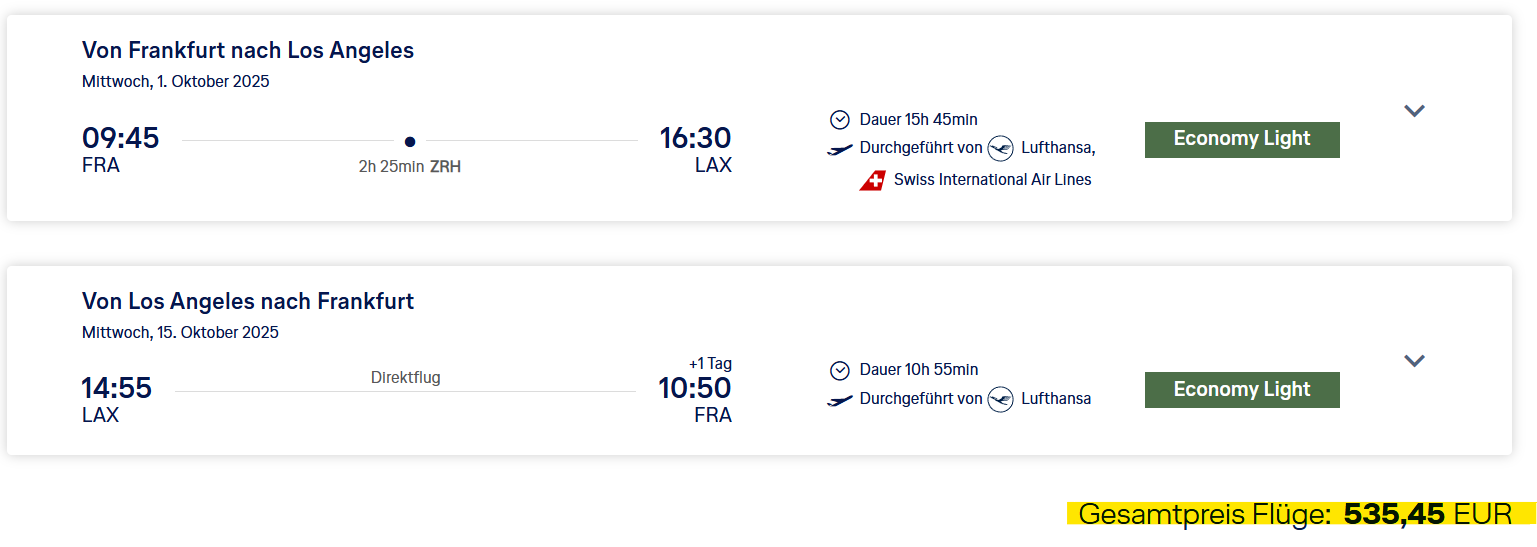The image size is (1537, 547).
Task: Click the 2h 25min ZRH layover label
Action: 410,167
